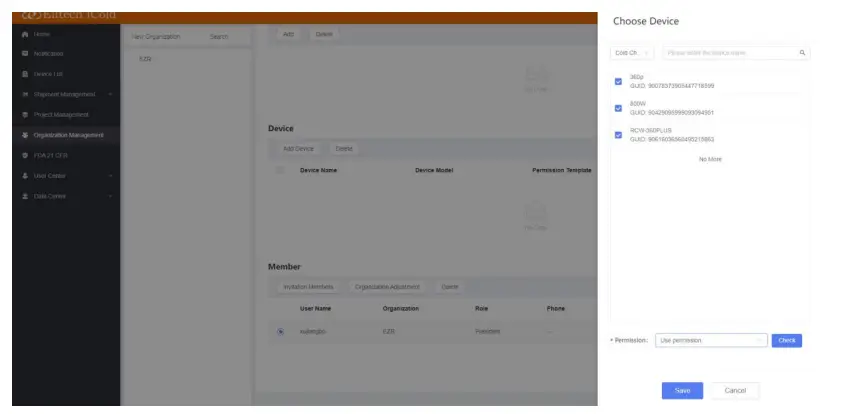Expand the User Center submenu arrow

point(110,176)
